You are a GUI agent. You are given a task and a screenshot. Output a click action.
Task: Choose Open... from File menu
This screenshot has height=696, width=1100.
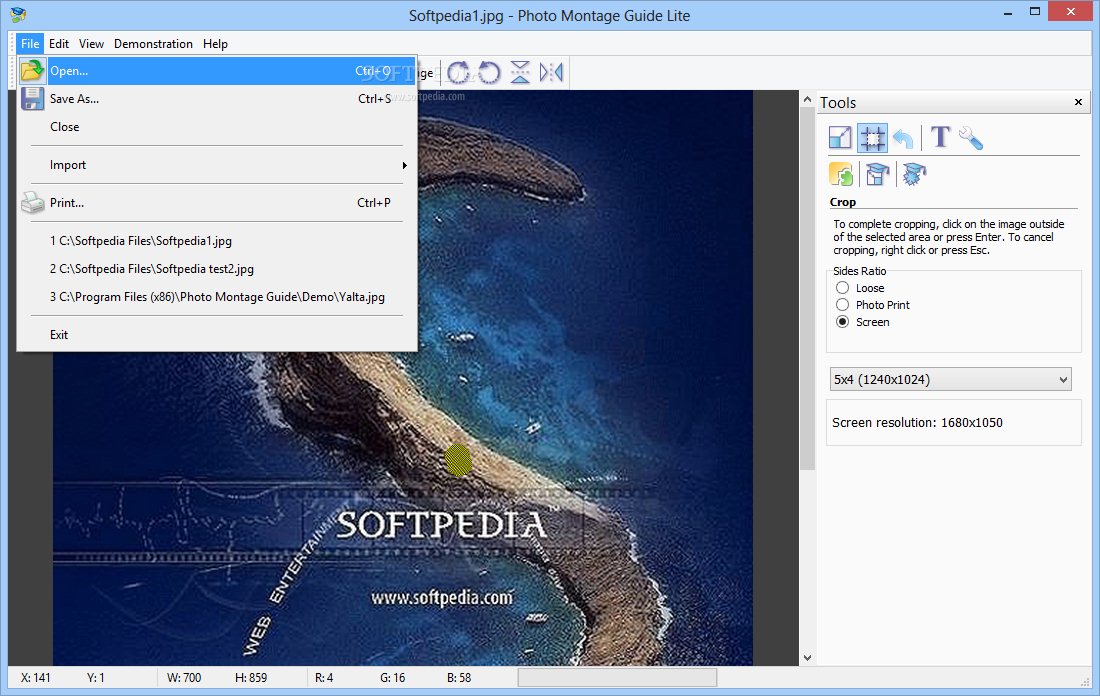click(x=217, y=71)
